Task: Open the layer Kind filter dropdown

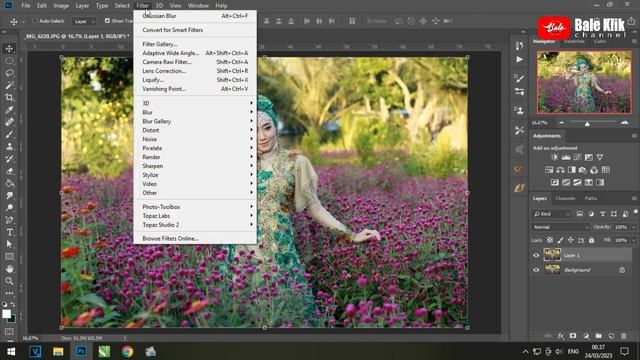Action: (x=551, y=214)
